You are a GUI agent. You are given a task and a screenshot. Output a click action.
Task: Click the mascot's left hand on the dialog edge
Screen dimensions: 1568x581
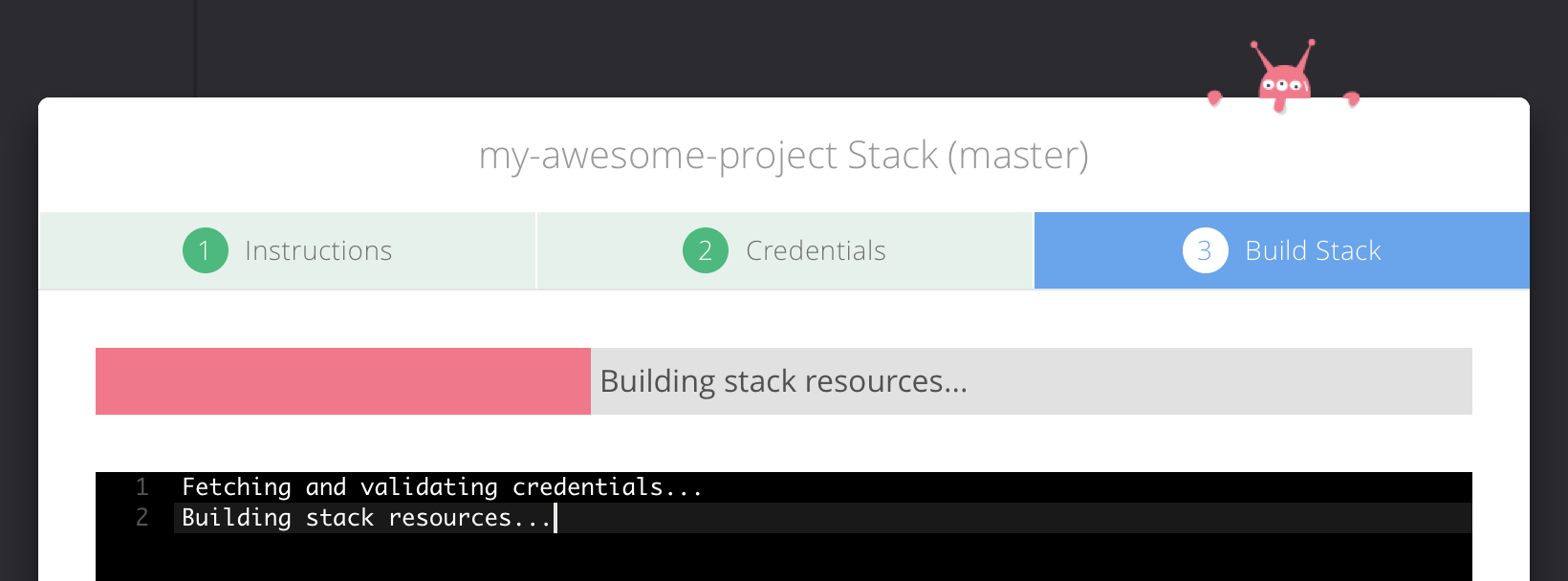point(1215,97)
